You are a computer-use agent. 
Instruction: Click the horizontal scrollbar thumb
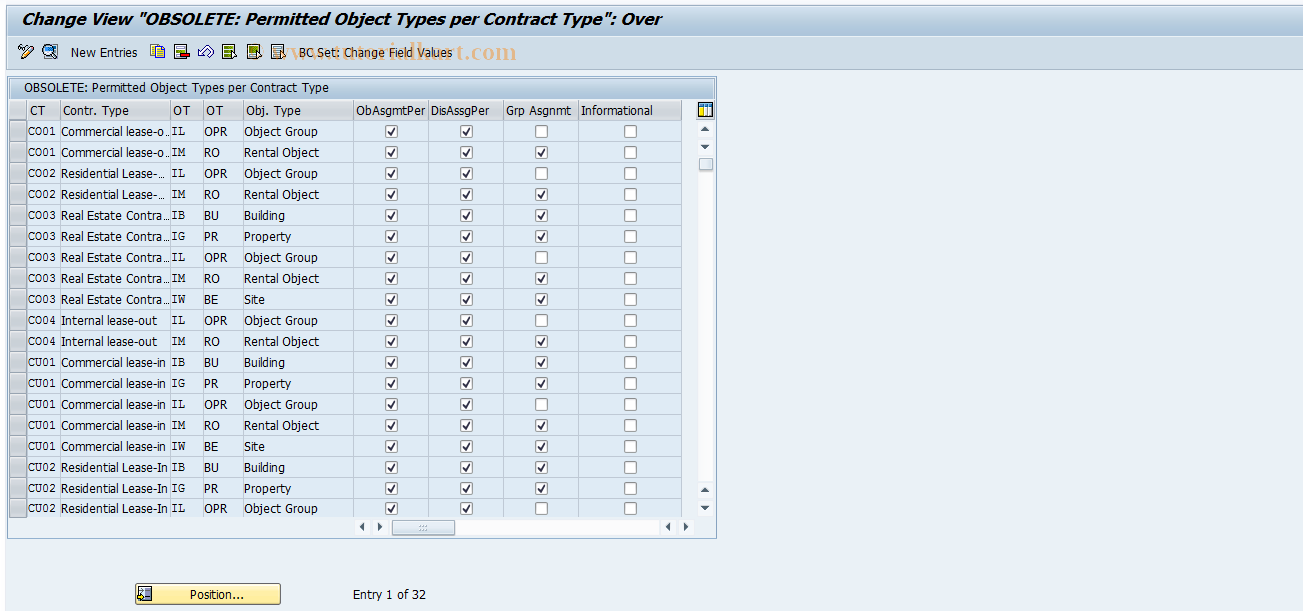point(423,527)
